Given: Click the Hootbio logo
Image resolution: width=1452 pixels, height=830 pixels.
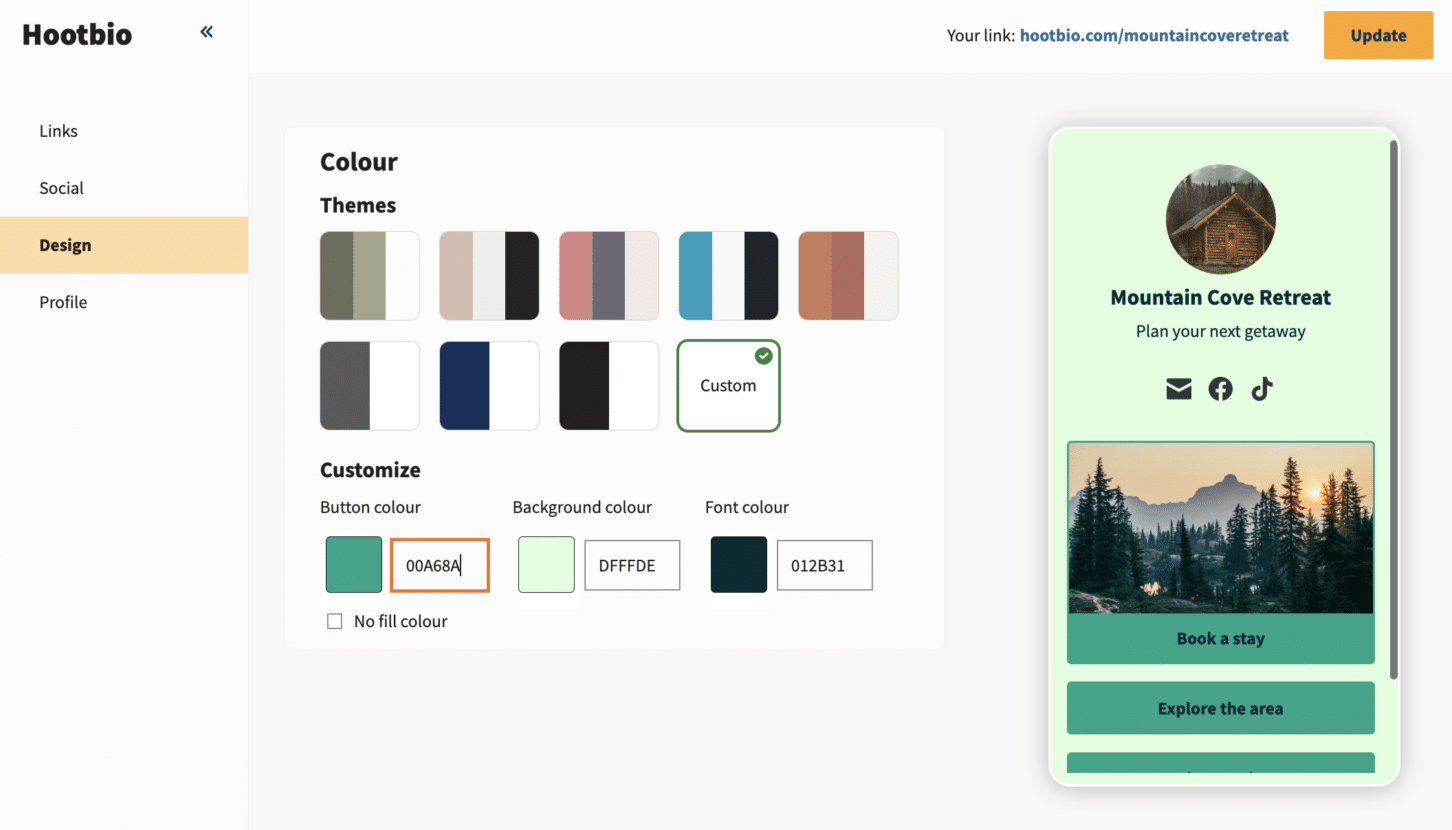Looking at the screenshot, I should point(77,35).
